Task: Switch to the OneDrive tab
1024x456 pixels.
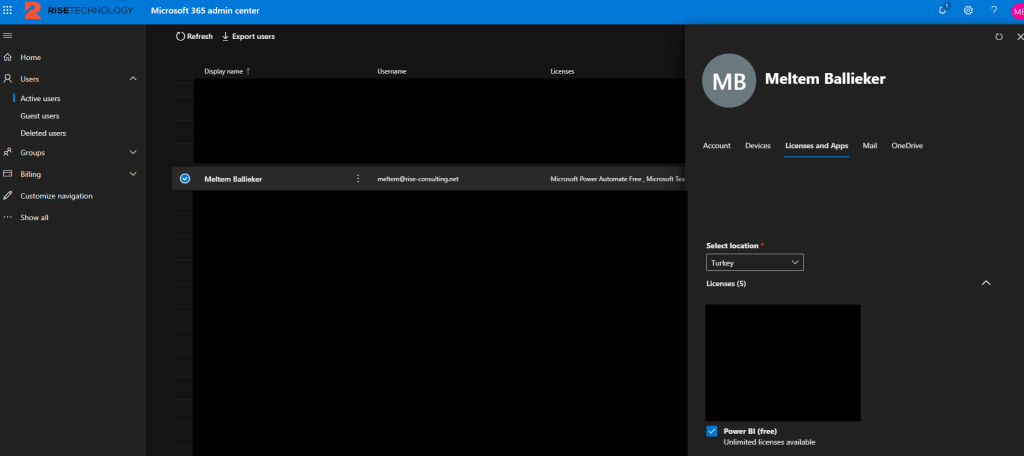Action: click(x=906, y=145)
